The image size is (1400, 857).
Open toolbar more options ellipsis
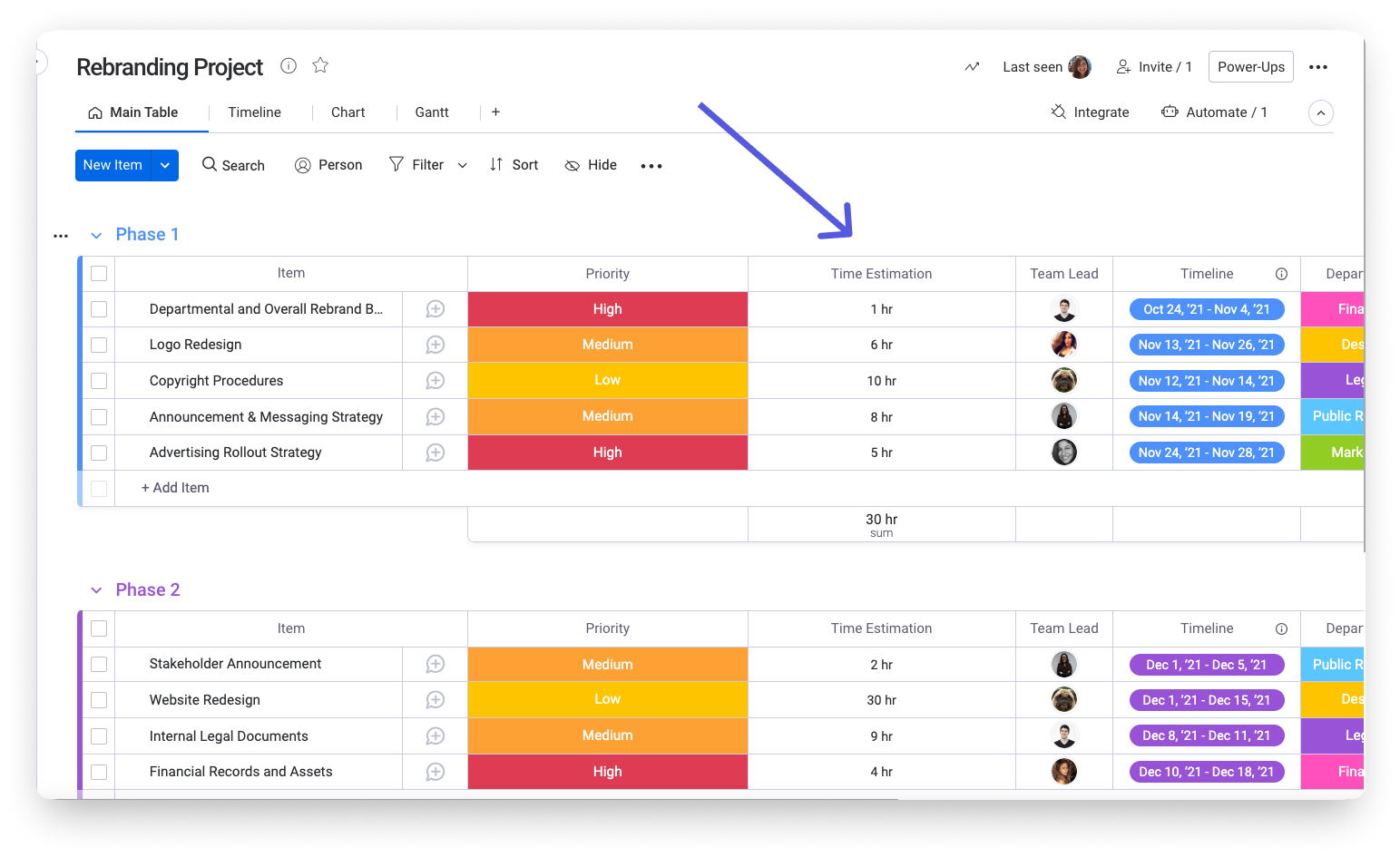click(651, 166)
